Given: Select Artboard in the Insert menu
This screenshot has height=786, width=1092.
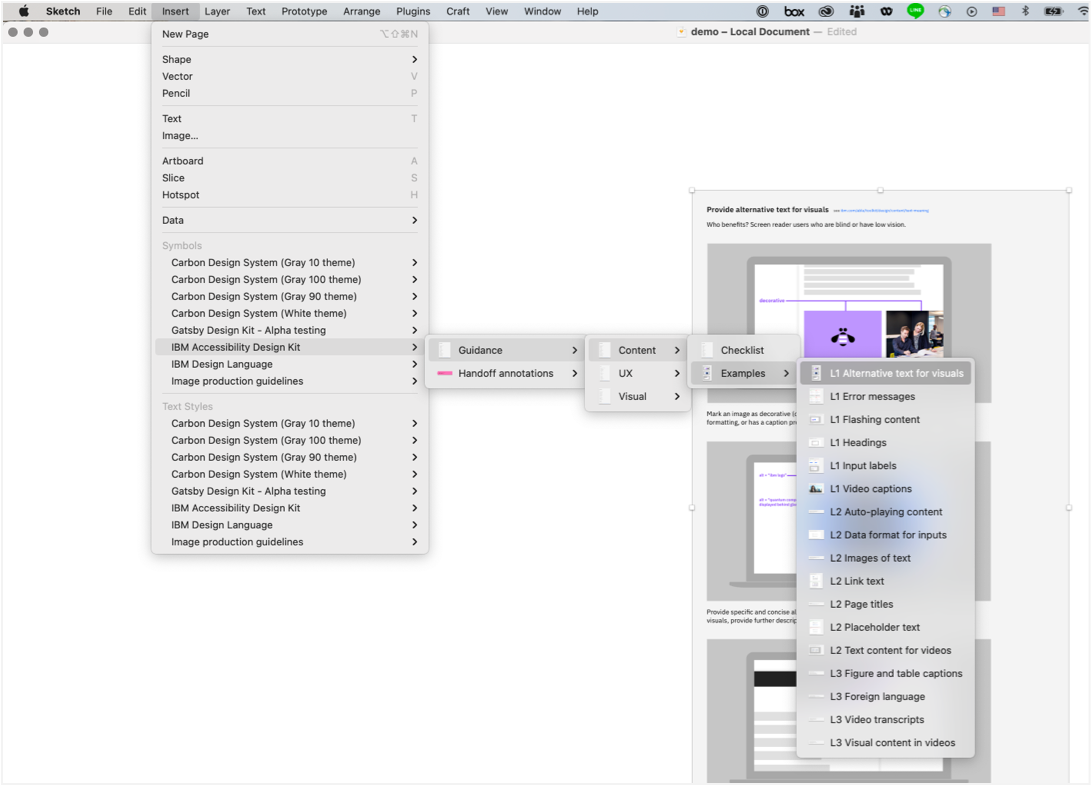Looking at the screenshot, I should [290, 161].
